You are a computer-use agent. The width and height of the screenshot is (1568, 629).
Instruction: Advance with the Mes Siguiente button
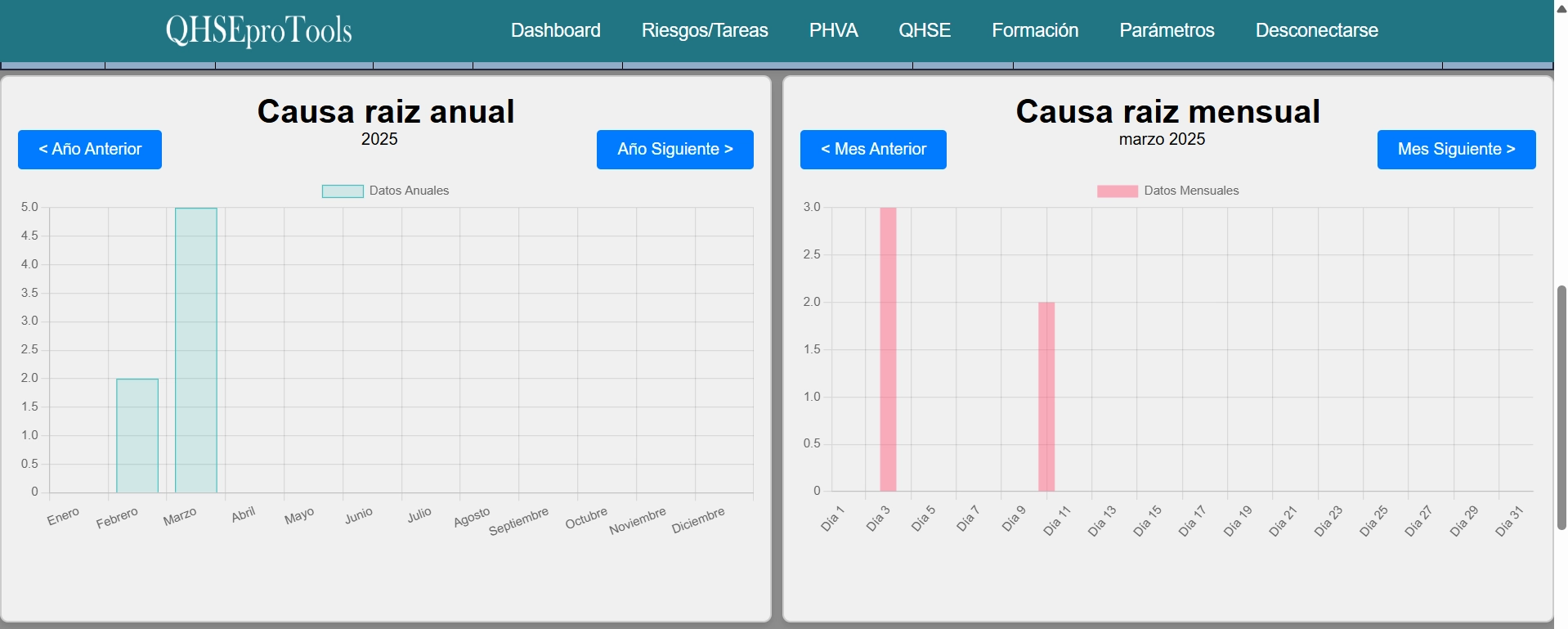1455,150
